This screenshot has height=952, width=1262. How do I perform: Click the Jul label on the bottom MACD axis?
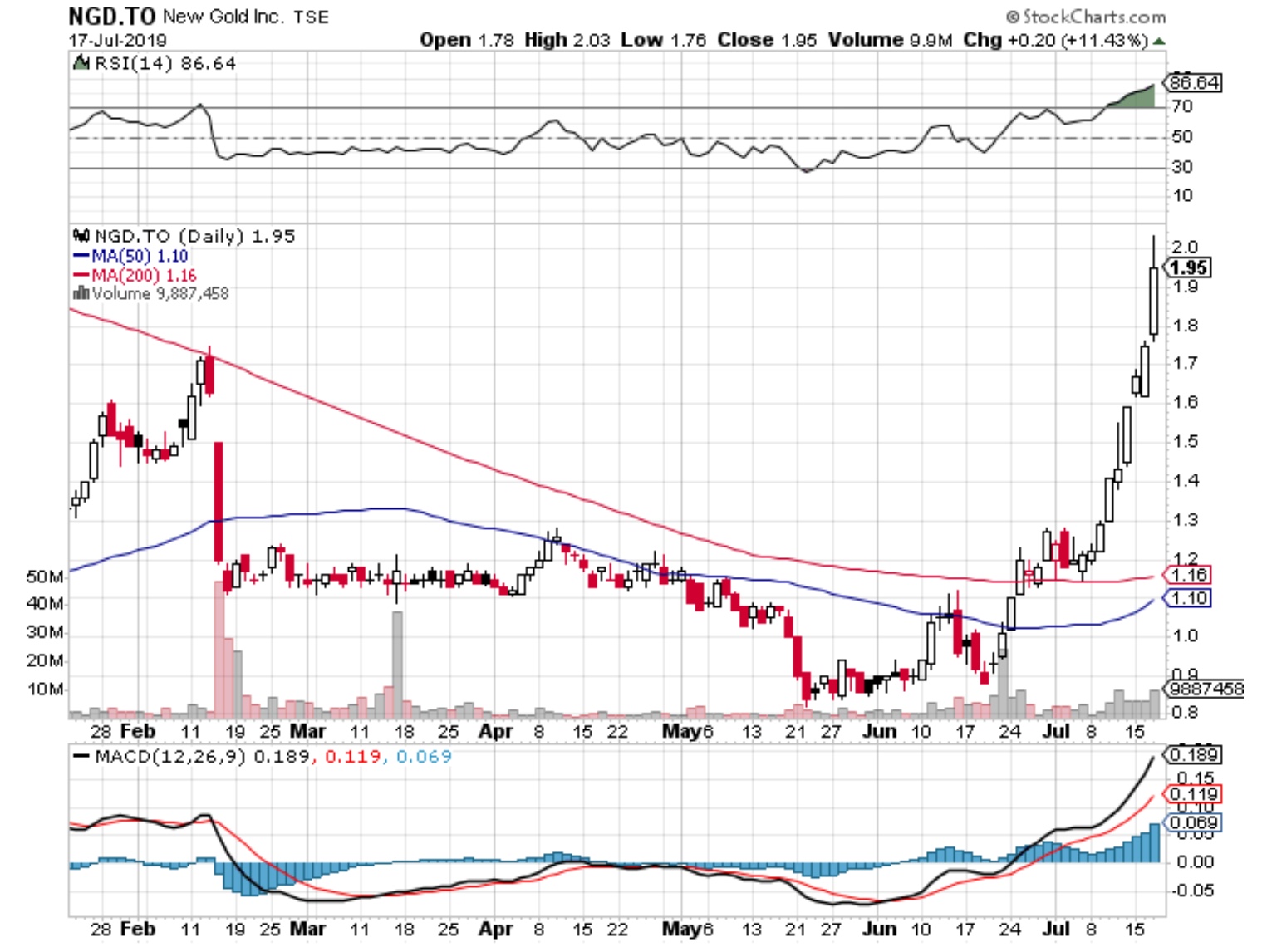1056,929
